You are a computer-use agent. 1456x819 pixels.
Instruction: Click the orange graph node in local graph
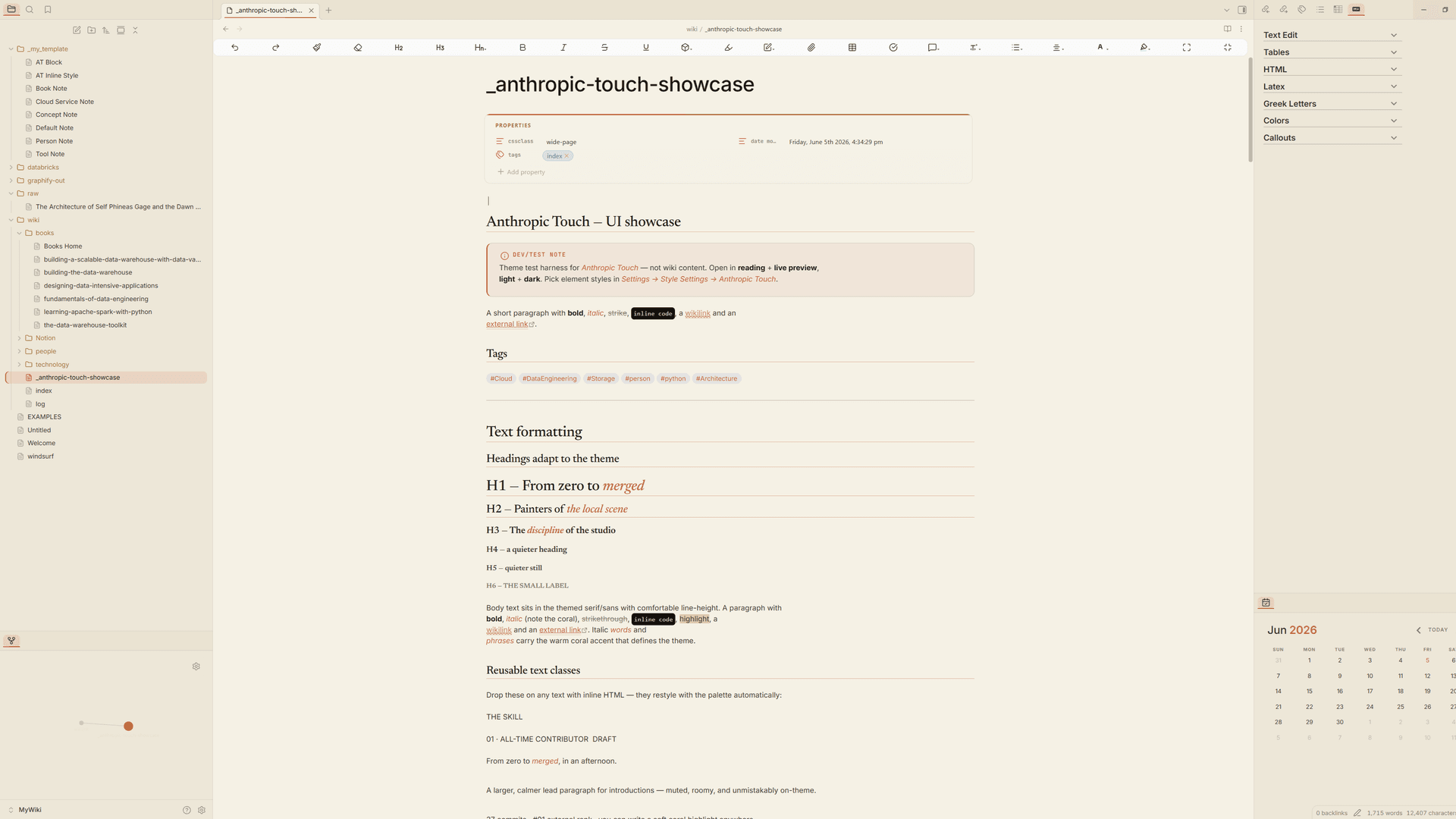pos(128,726)
